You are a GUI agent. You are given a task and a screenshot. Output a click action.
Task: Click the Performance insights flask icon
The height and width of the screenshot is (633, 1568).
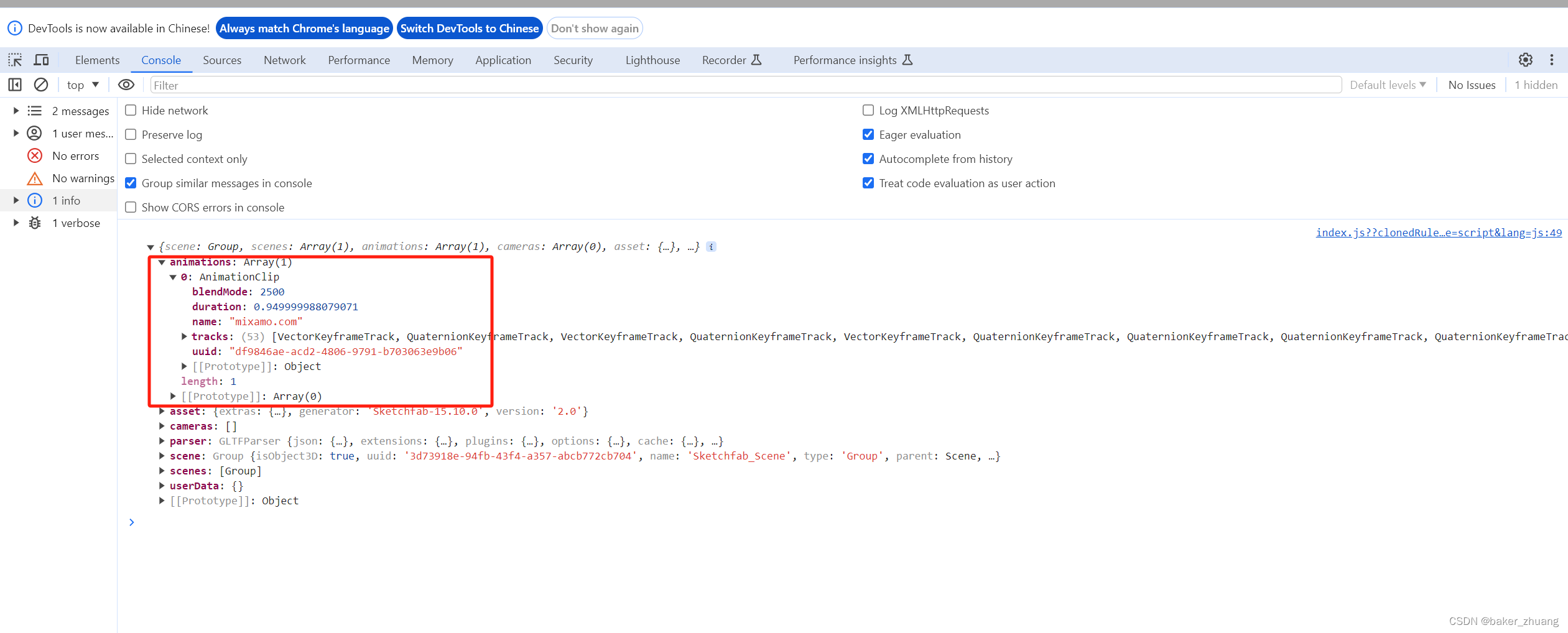(x=907, y=60)
